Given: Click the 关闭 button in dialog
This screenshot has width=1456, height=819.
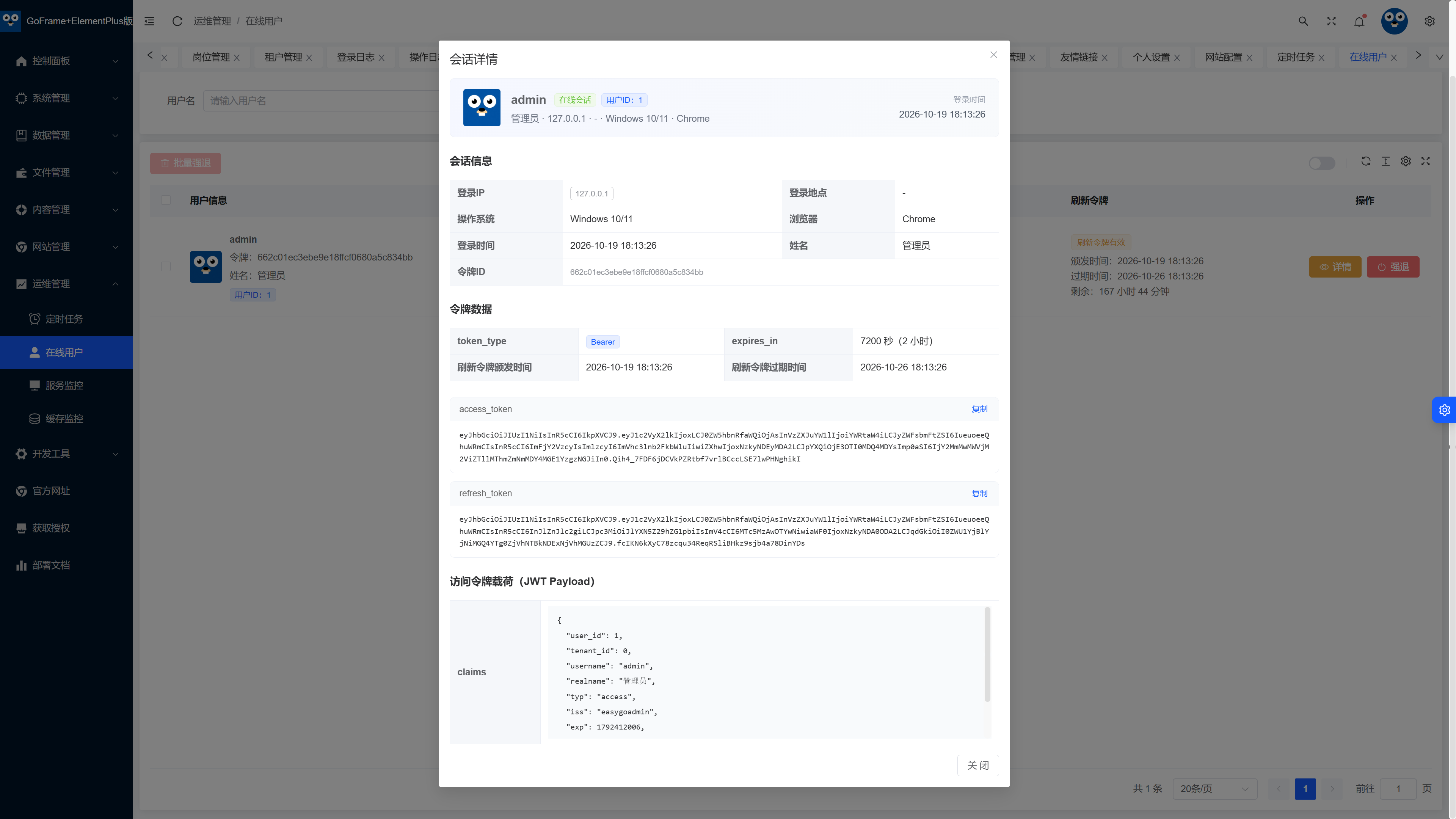Looking at the screenshot, I should click(x=978, y=765).
